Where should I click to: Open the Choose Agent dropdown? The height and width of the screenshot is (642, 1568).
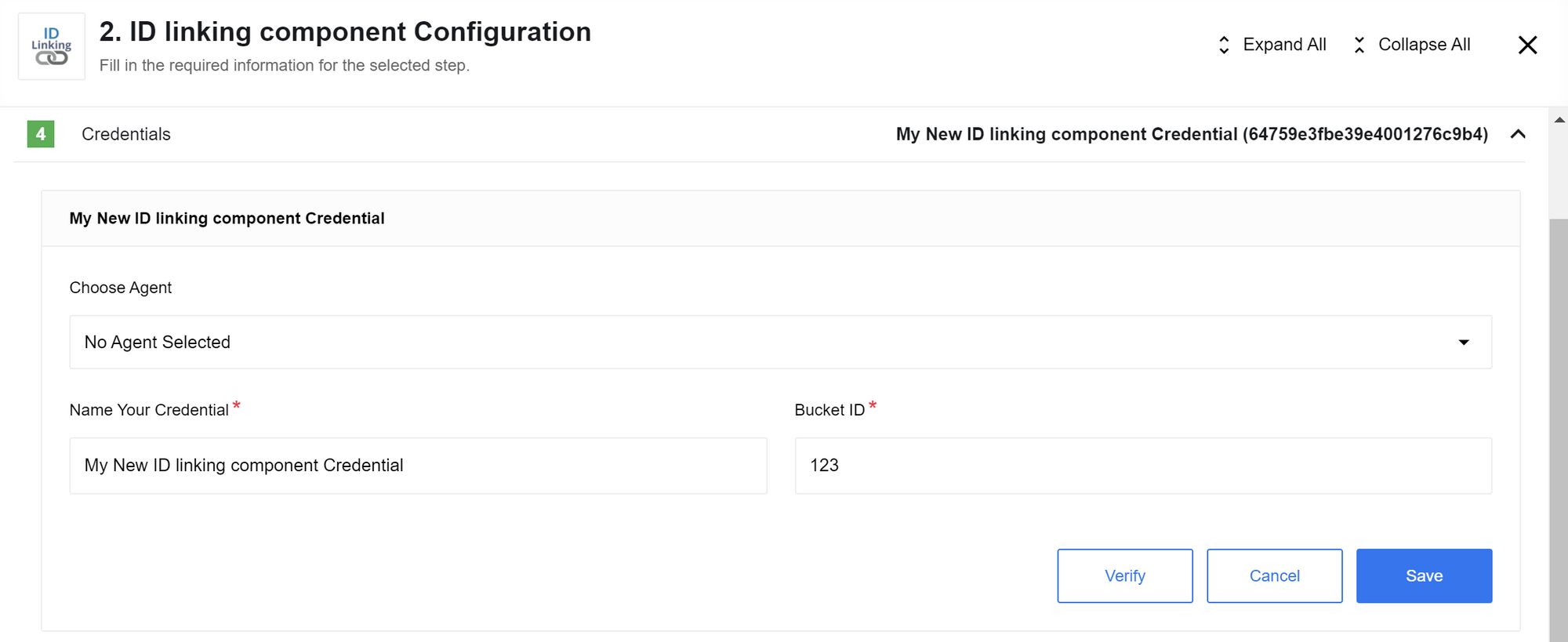click(780, 342)
